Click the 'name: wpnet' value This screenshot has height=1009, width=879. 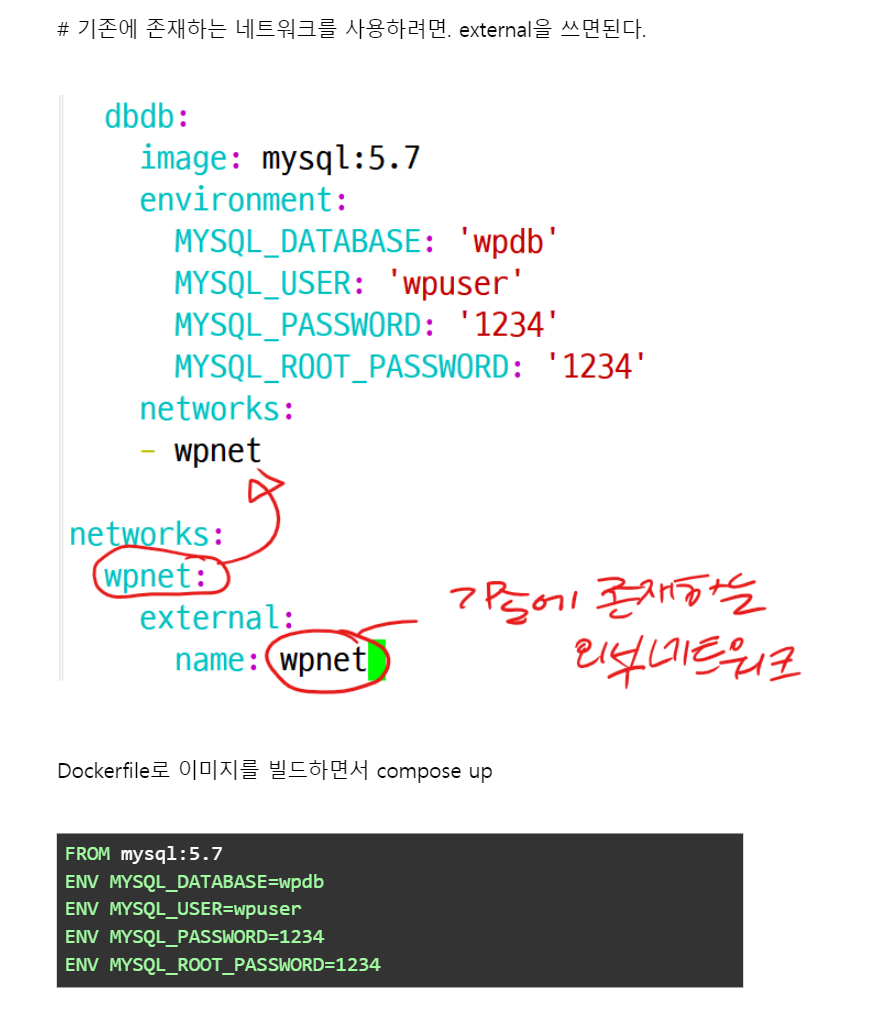322,660
